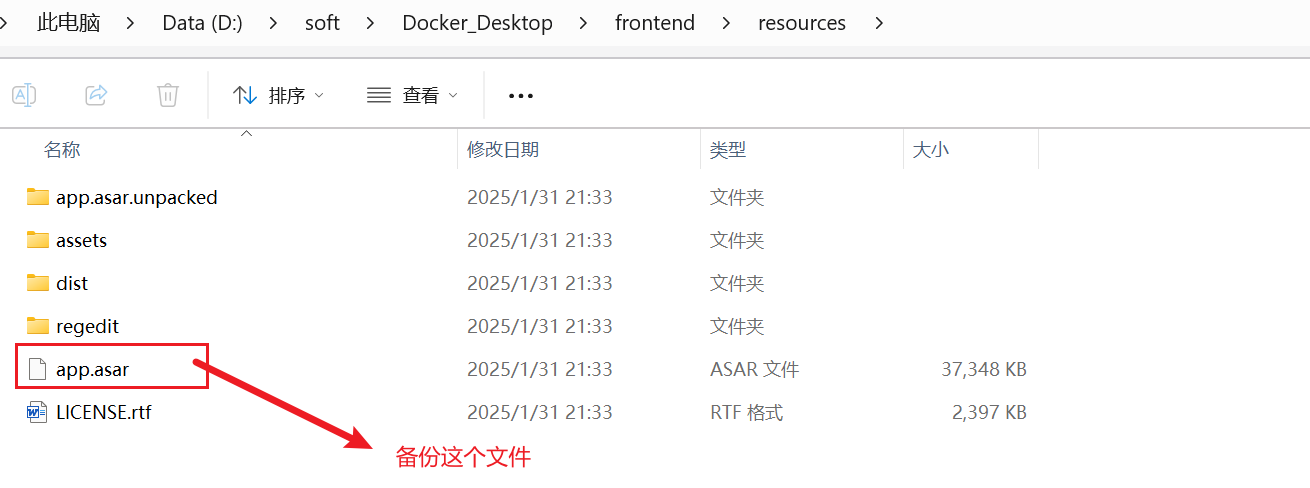Select the assets folder icon
This screenshot has width=1310, height=488.
[38, 240]
